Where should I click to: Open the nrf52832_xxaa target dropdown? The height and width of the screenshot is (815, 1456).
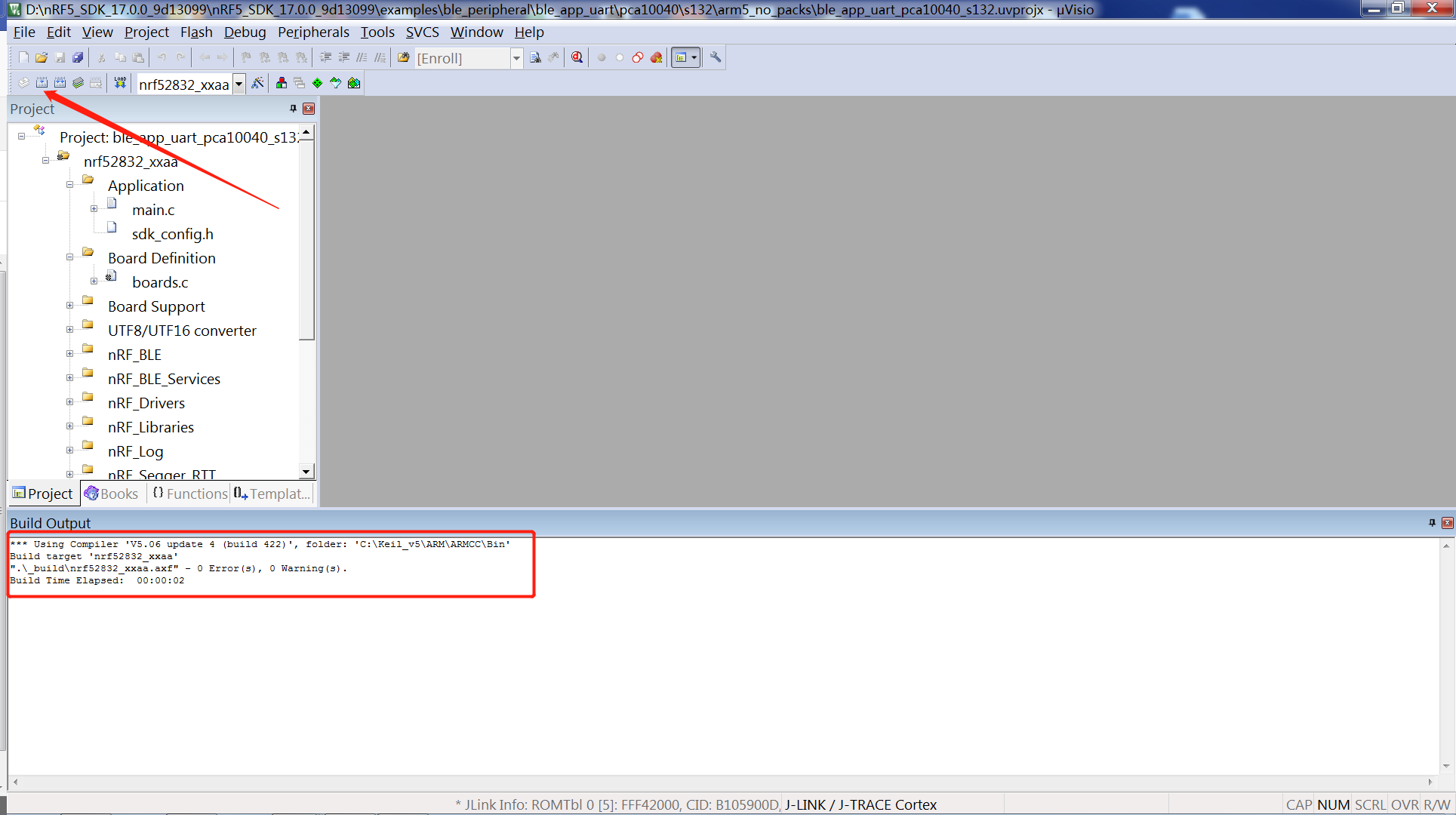[x=239, y=84]
